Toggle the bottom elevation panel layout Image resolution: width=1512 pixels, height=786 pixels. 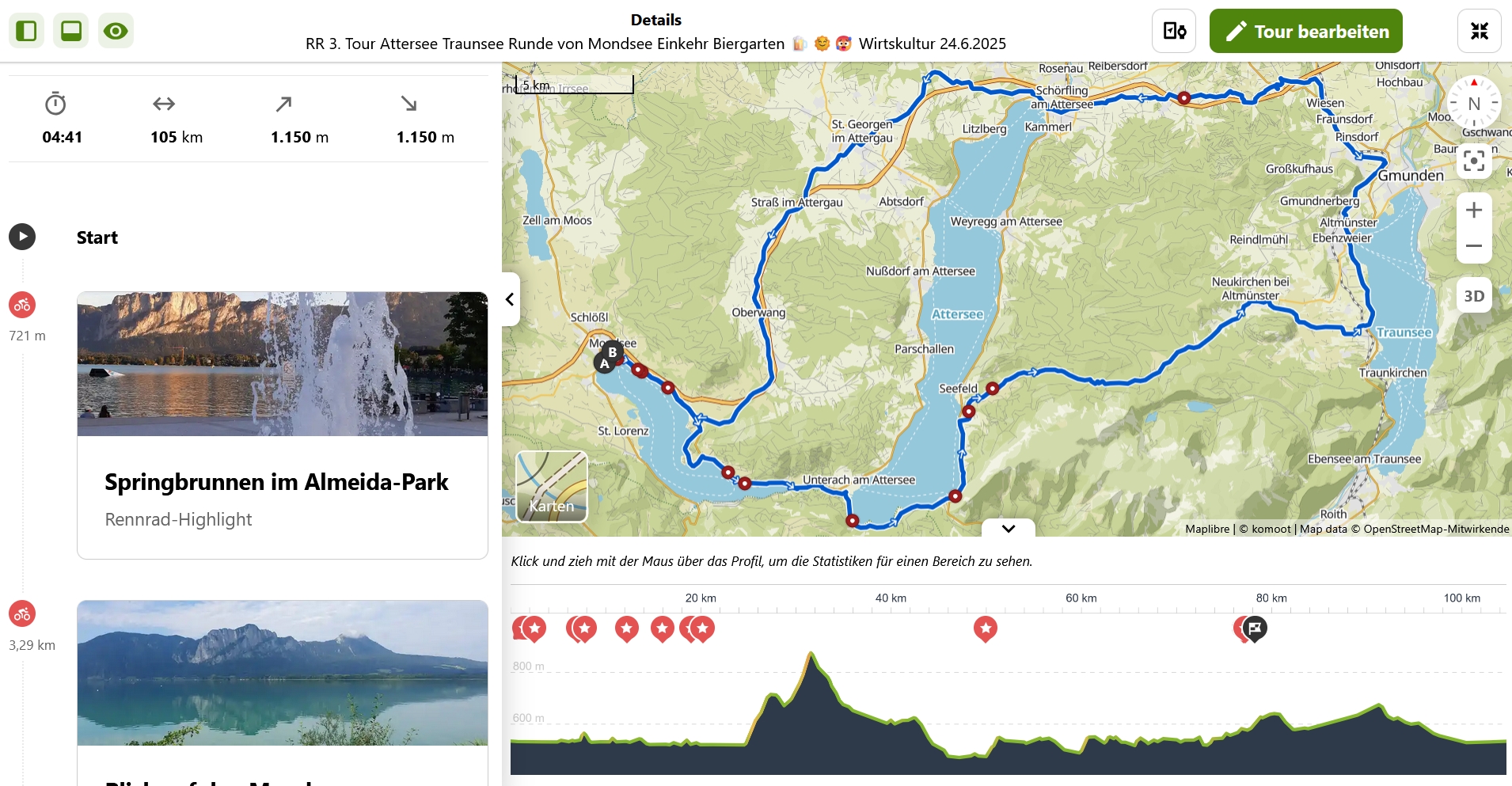tap(71, 31)
